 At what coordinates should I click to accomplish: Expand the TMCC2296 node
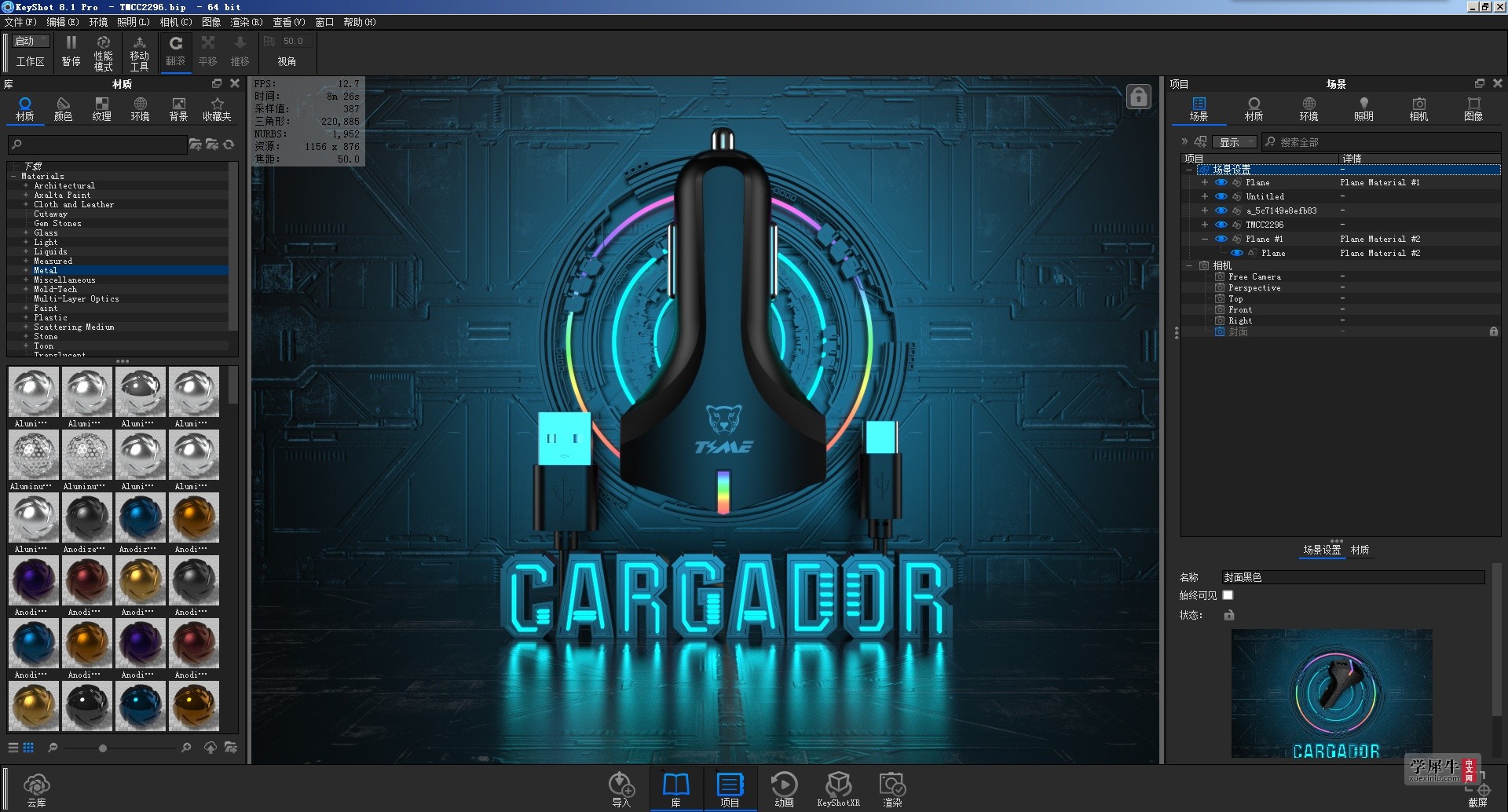point(1205,225)
